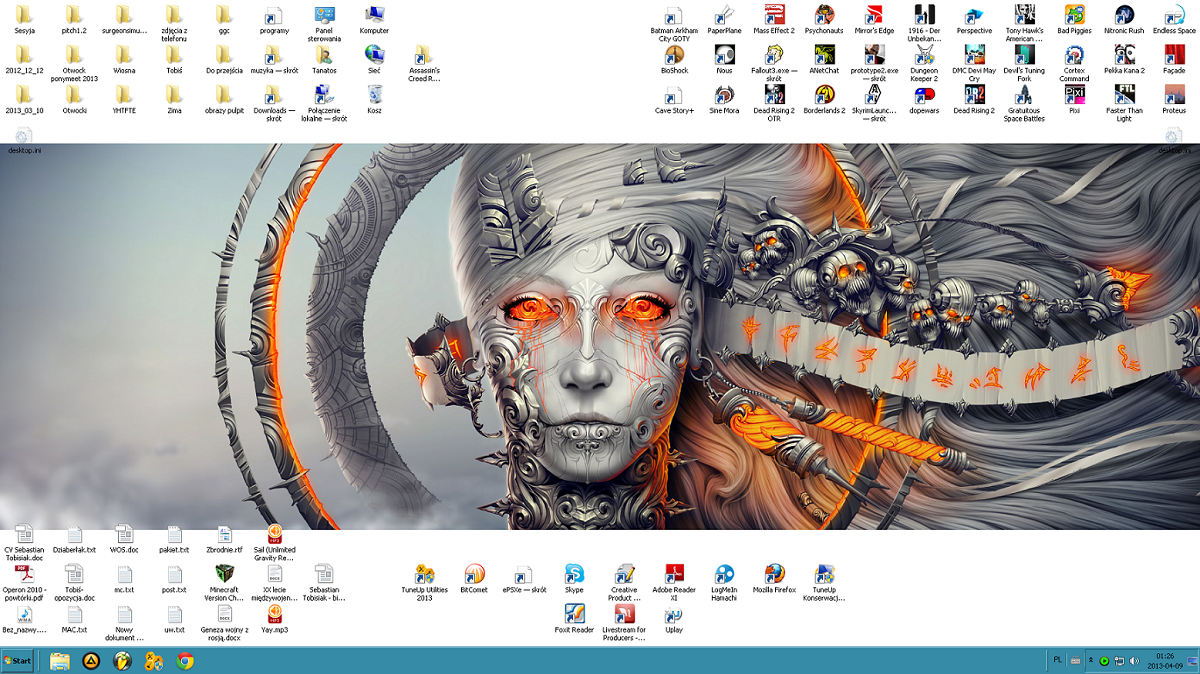The height and width of the screenshot is (674, 1200).
Task: Click the PL language indicator
Action: (1058, 660)
